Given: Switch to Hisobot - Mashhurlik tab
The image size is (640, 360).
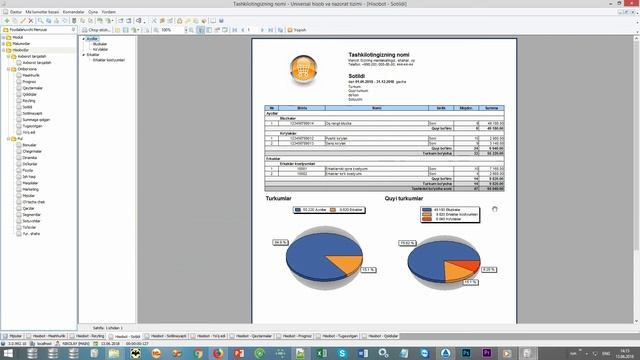Looking at the screenshot, I should [x=46, y=336].
